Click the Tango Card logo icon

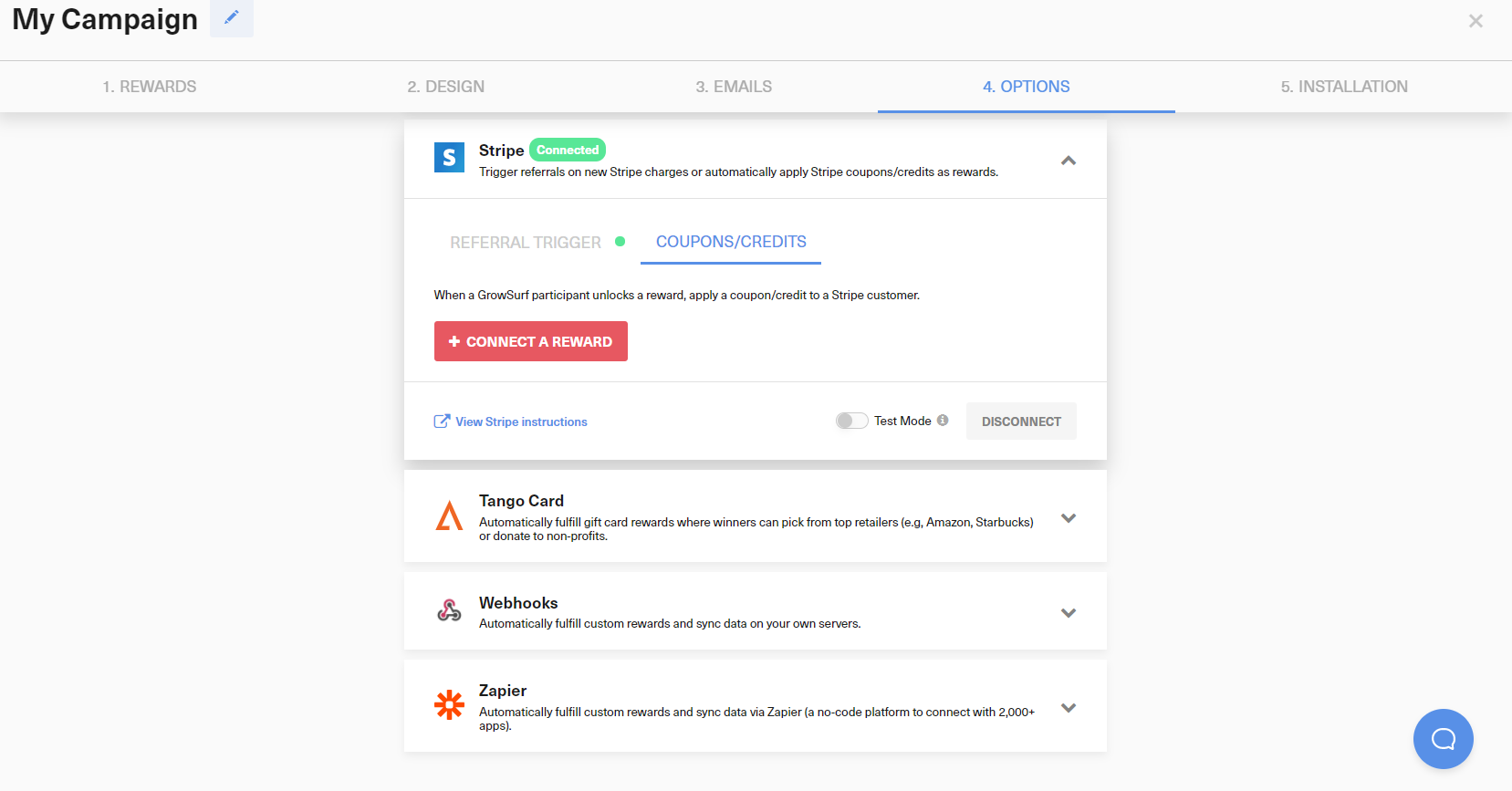tap(449, 515)
